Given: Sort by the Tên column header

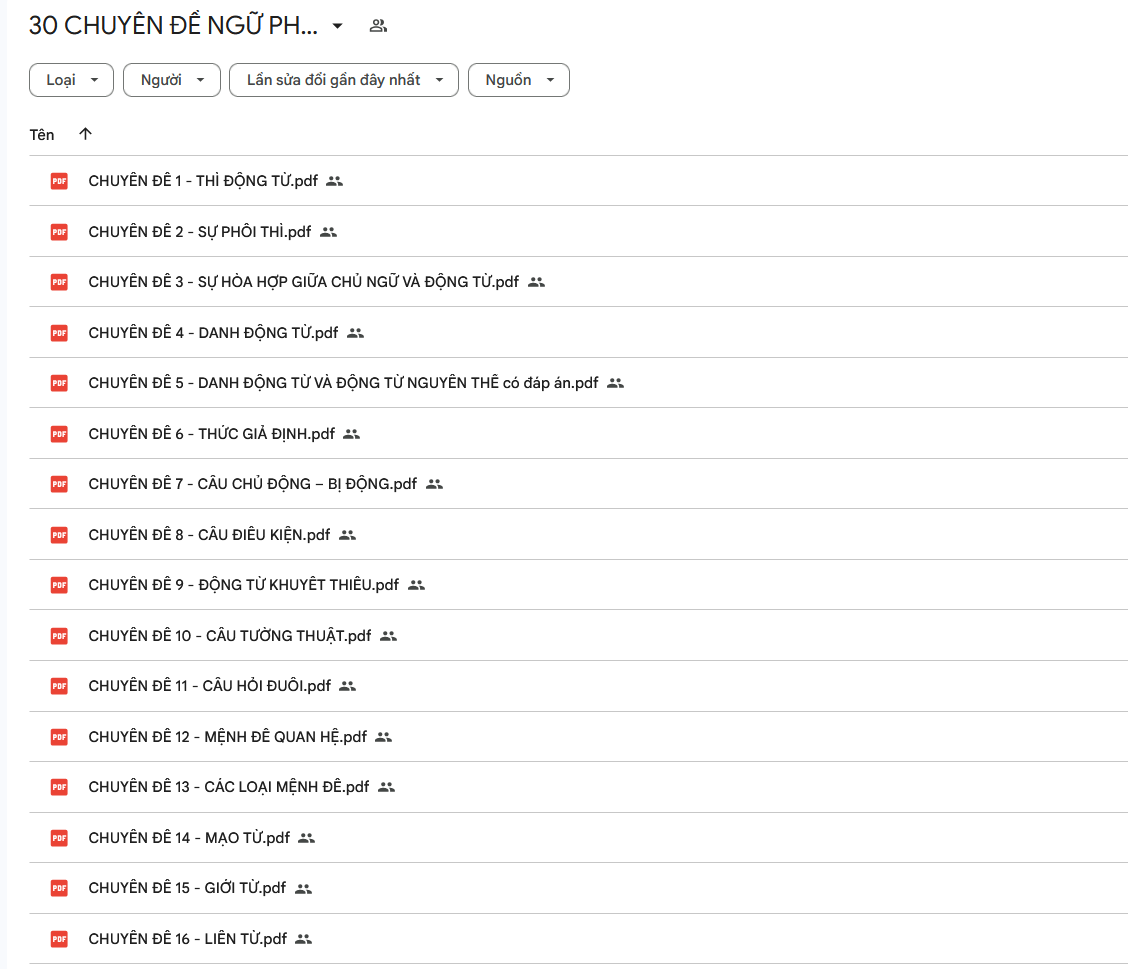Looking at the screenshot, I should coord(42,134).
